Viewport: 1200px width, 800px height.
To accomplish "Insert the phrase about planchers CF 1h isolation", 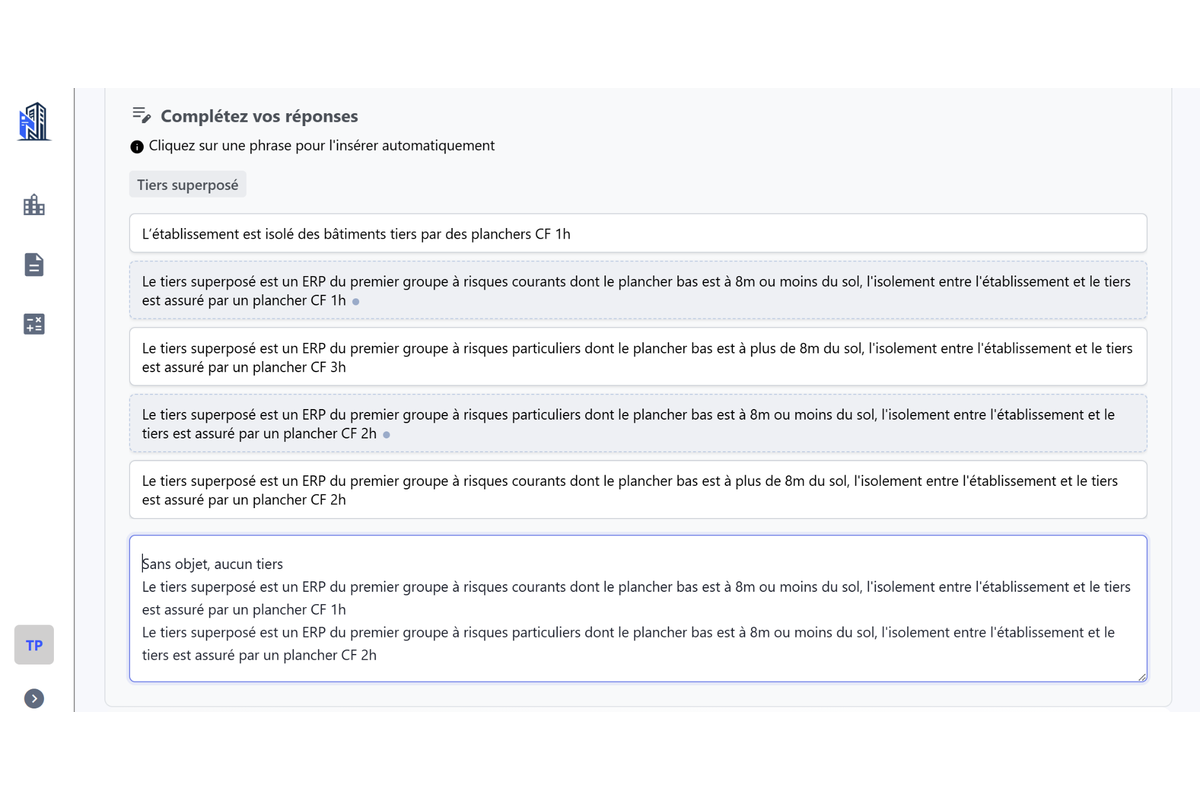I will point(638,233).
